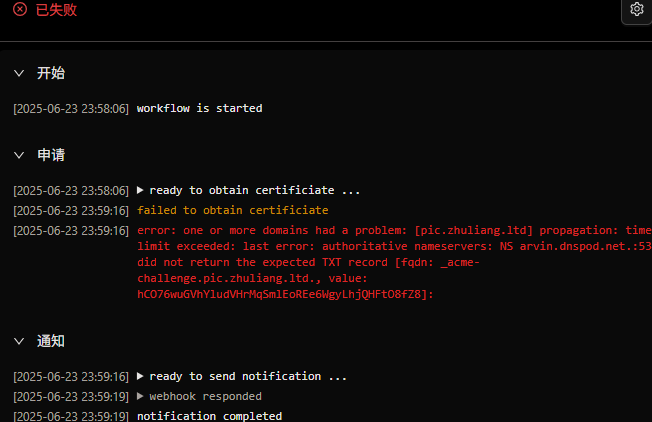Expand the webhook responded triangle
Screen dimensions: 652x422
point(140,396)
